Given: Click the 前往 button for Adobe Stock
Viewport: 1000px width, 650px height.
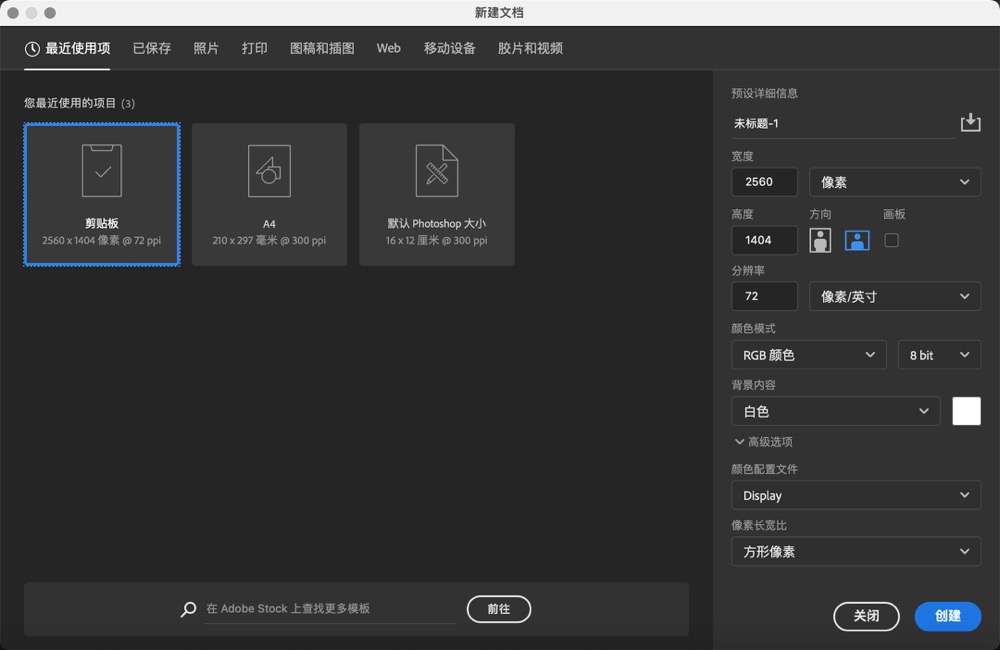Looking at the screenshot, I should [x=498, y=609].
